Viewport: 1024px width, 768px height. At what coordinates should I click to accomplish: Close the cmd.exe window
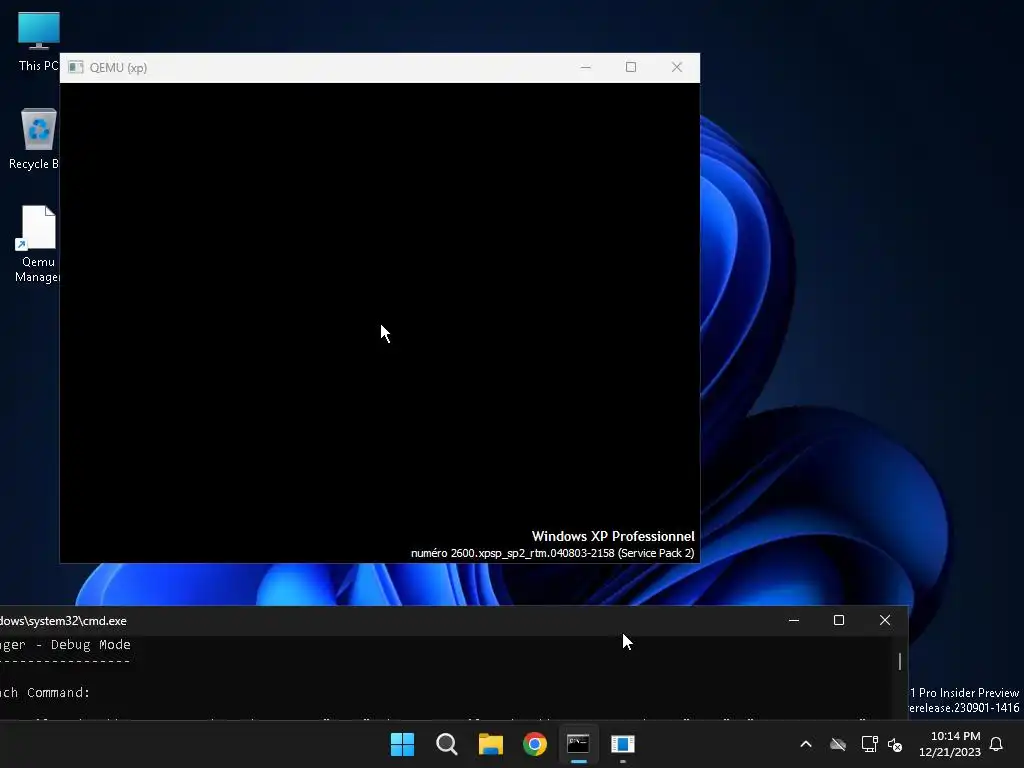point(885,620)
